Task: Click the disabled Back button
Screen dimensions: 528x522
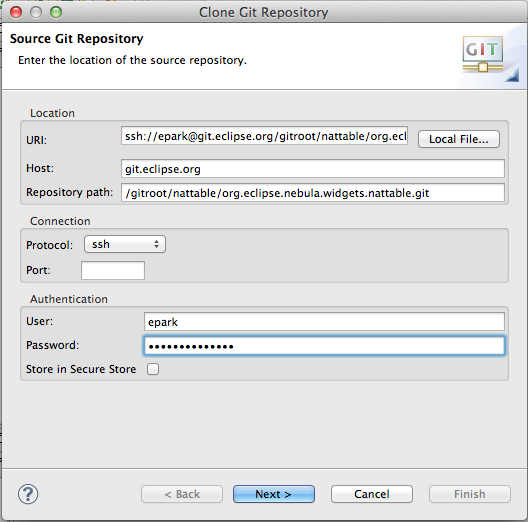Action: [182, 494]
